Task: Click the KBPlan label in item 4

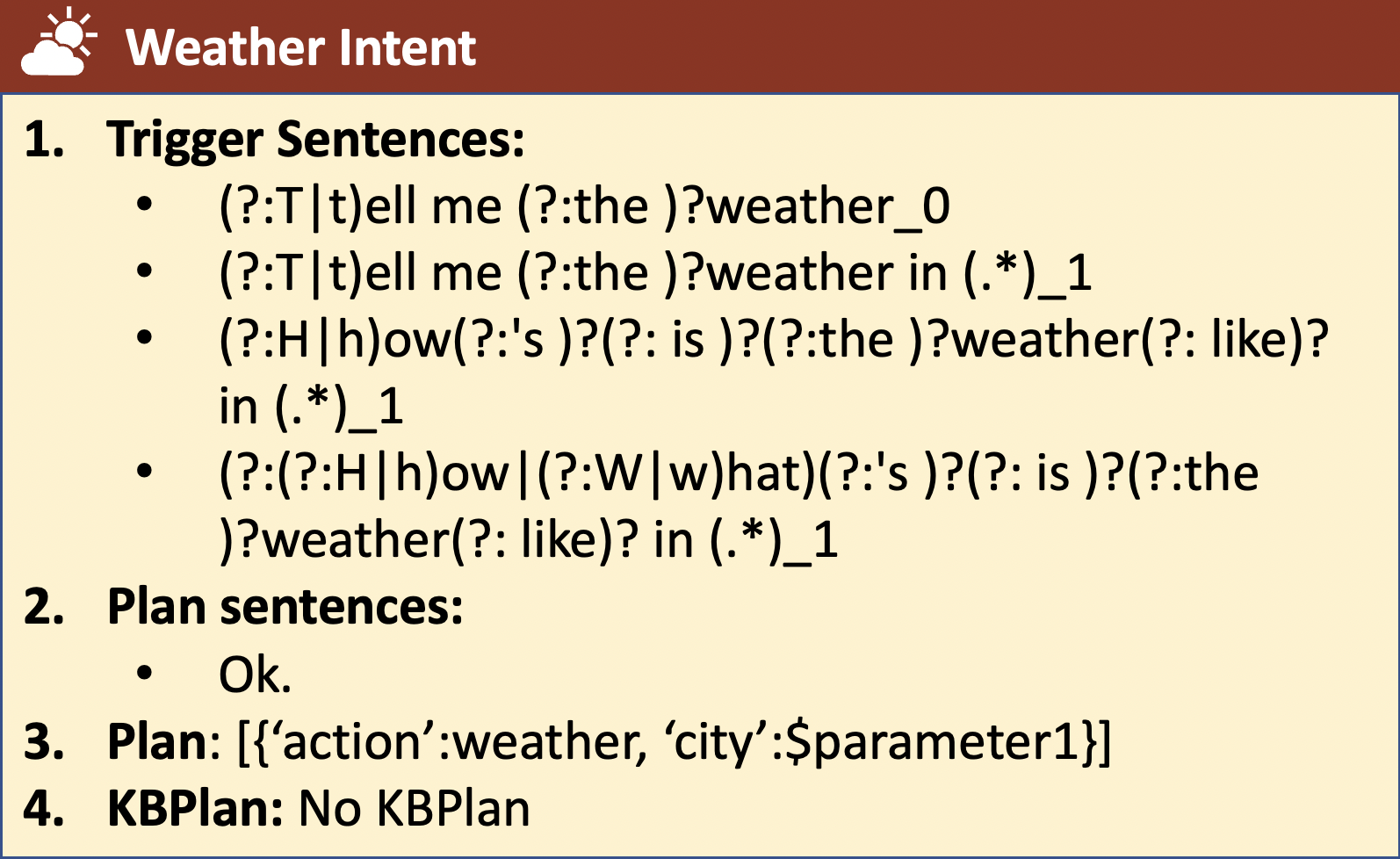Action: pos(194,808)
